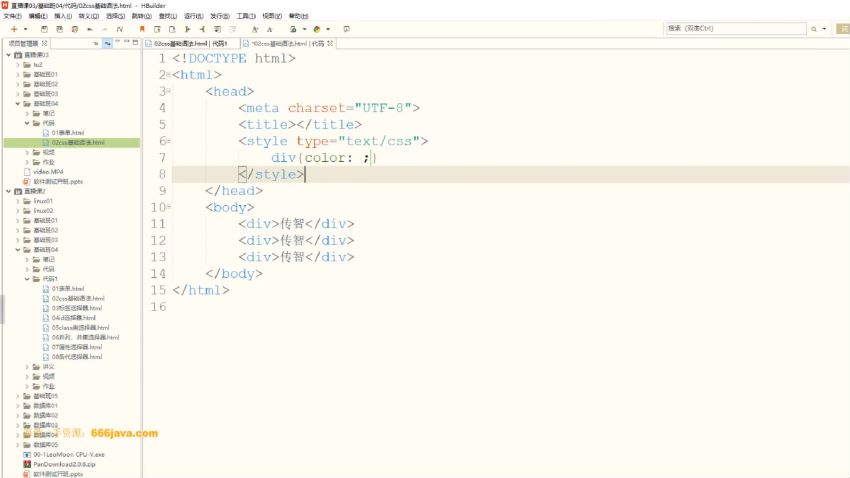The width and height of the screenshot is (850, 478).
Task: Expand the 基础班05 folder
Action: pos(18,396)
